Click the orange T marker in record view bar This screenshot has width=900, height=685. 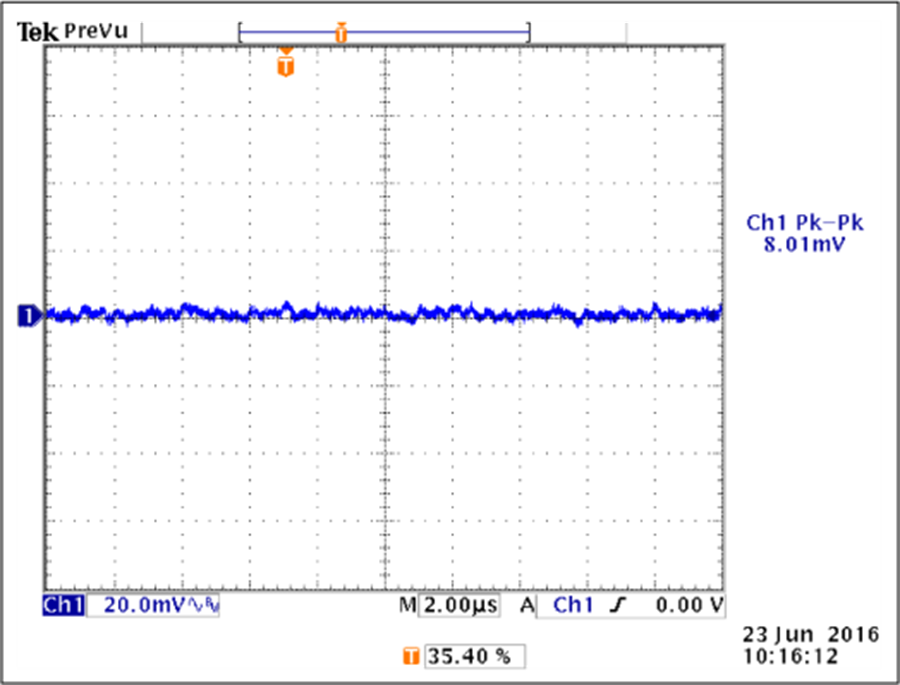(x=341, y=34)
